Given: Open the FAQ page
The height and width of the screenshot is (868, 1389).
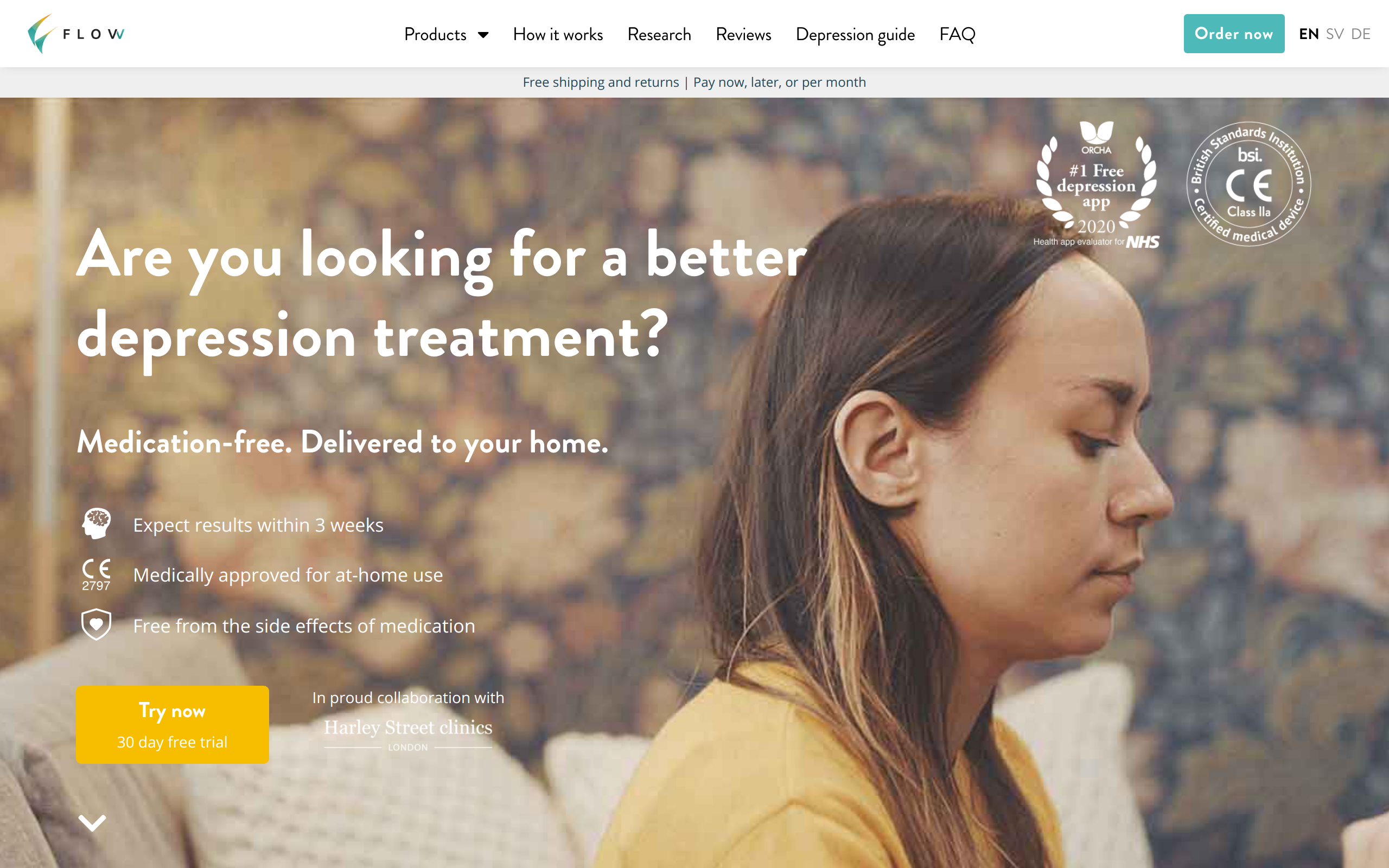Looking at the screenshot, I should [957, 34].
